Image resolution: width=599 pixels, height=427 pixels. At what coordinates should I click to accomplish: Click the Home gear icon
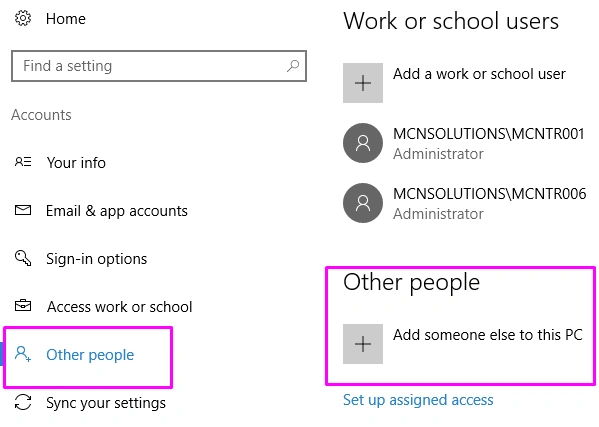click(23, 18)
